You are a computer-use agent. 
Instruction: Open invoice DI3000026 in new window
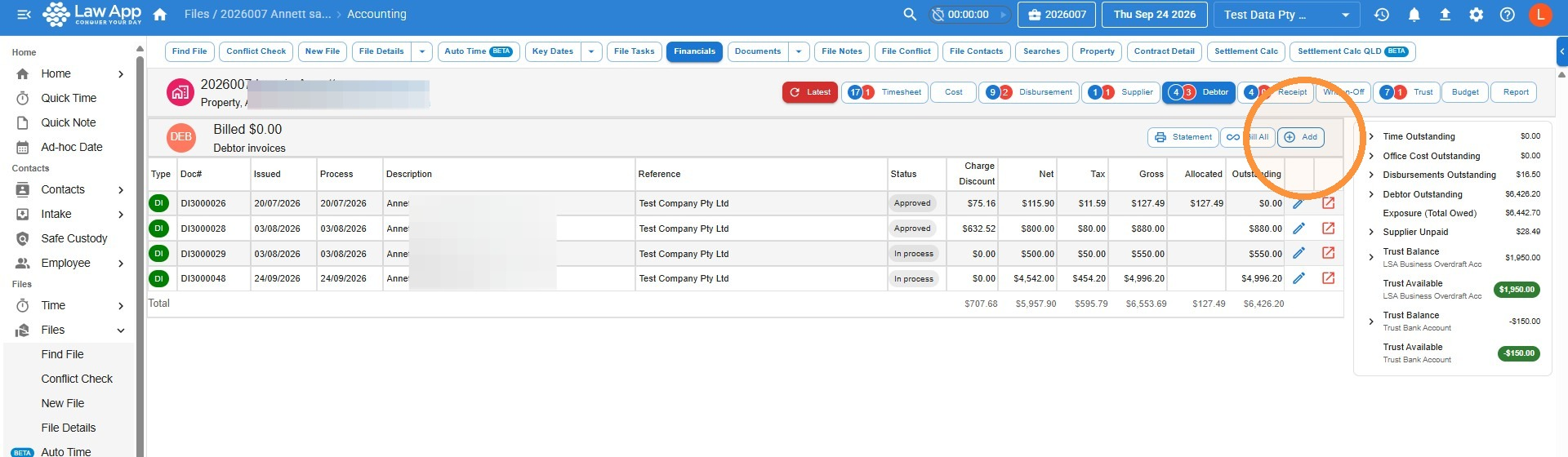(1329, 203)
